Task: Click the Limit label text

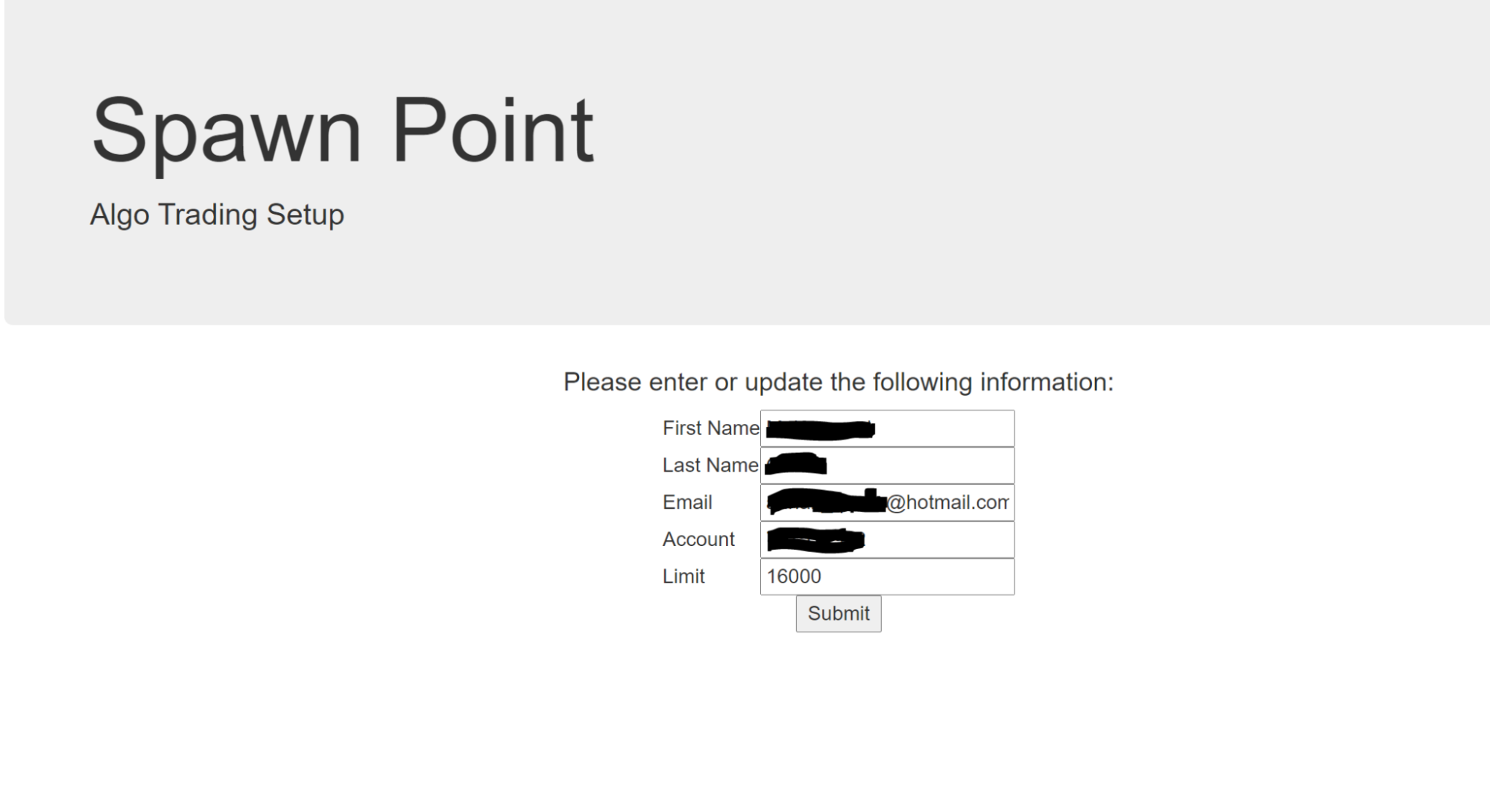Action: (x=684, y=577)
